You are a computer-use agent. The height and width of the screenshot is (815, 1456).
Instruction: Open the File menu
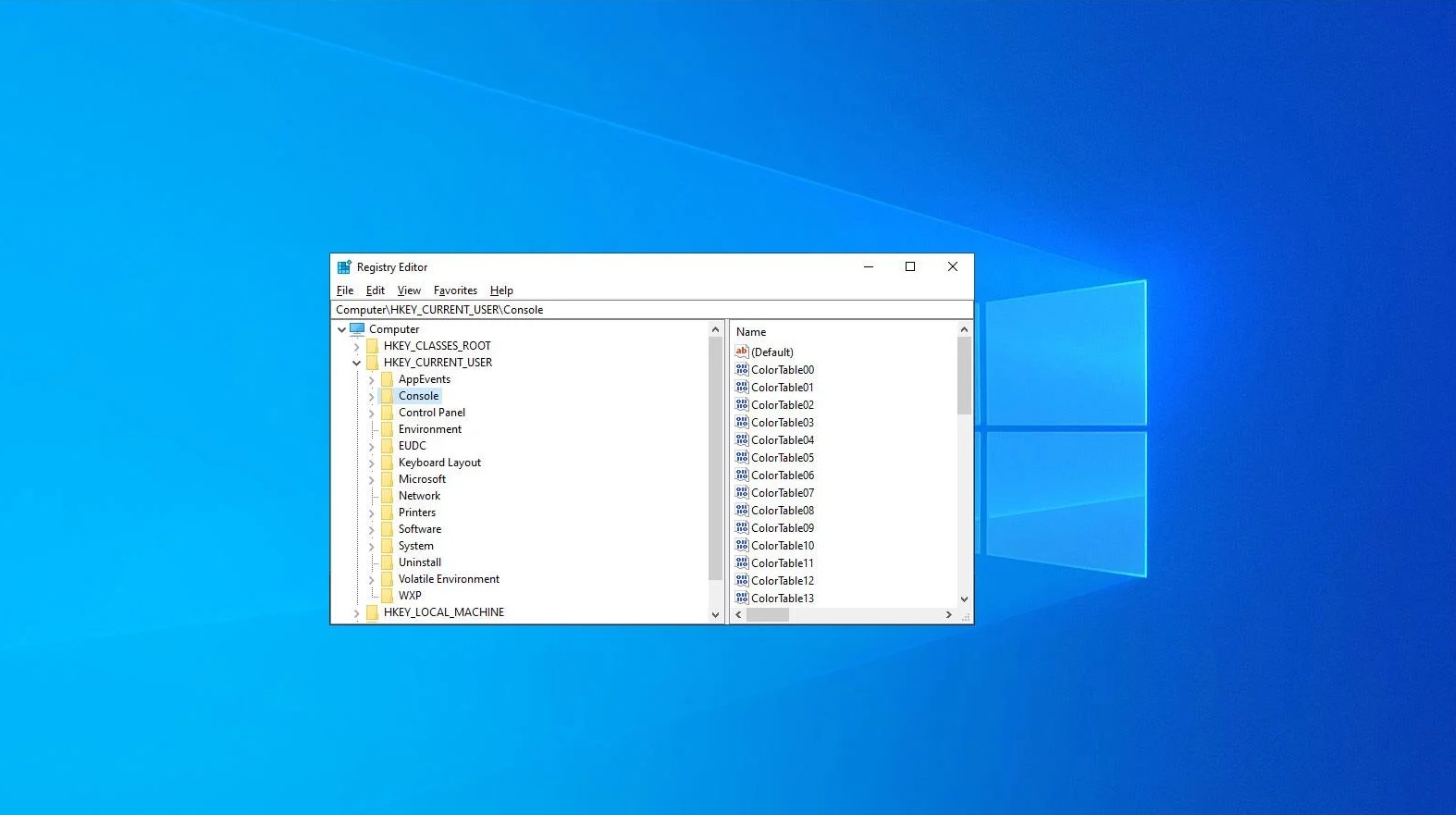tap(345, 290)
